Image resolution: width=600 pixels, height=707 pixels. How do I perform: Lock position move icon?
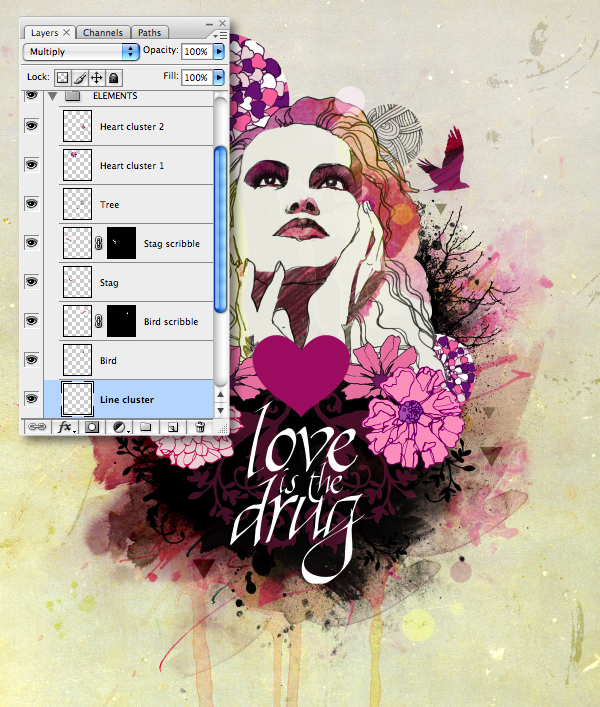tap(96, 78)
